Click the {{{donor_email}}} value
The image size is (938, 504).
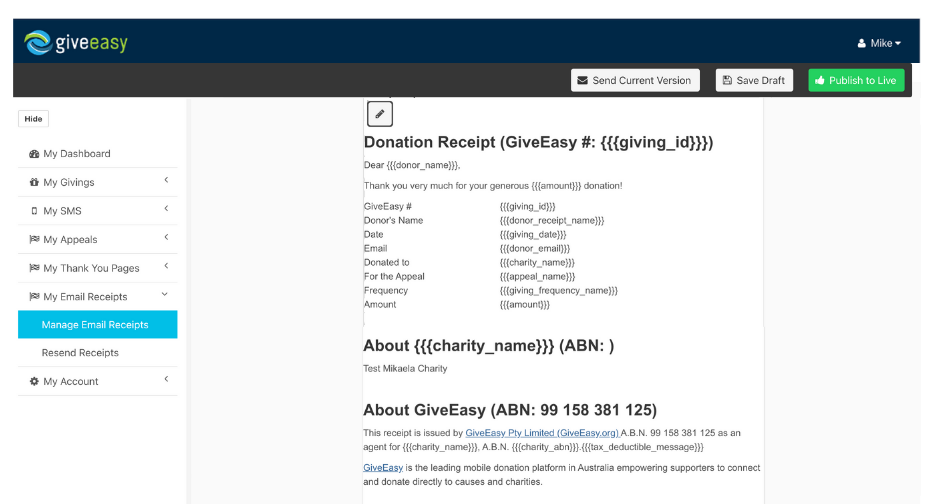(x=535, y=248)
